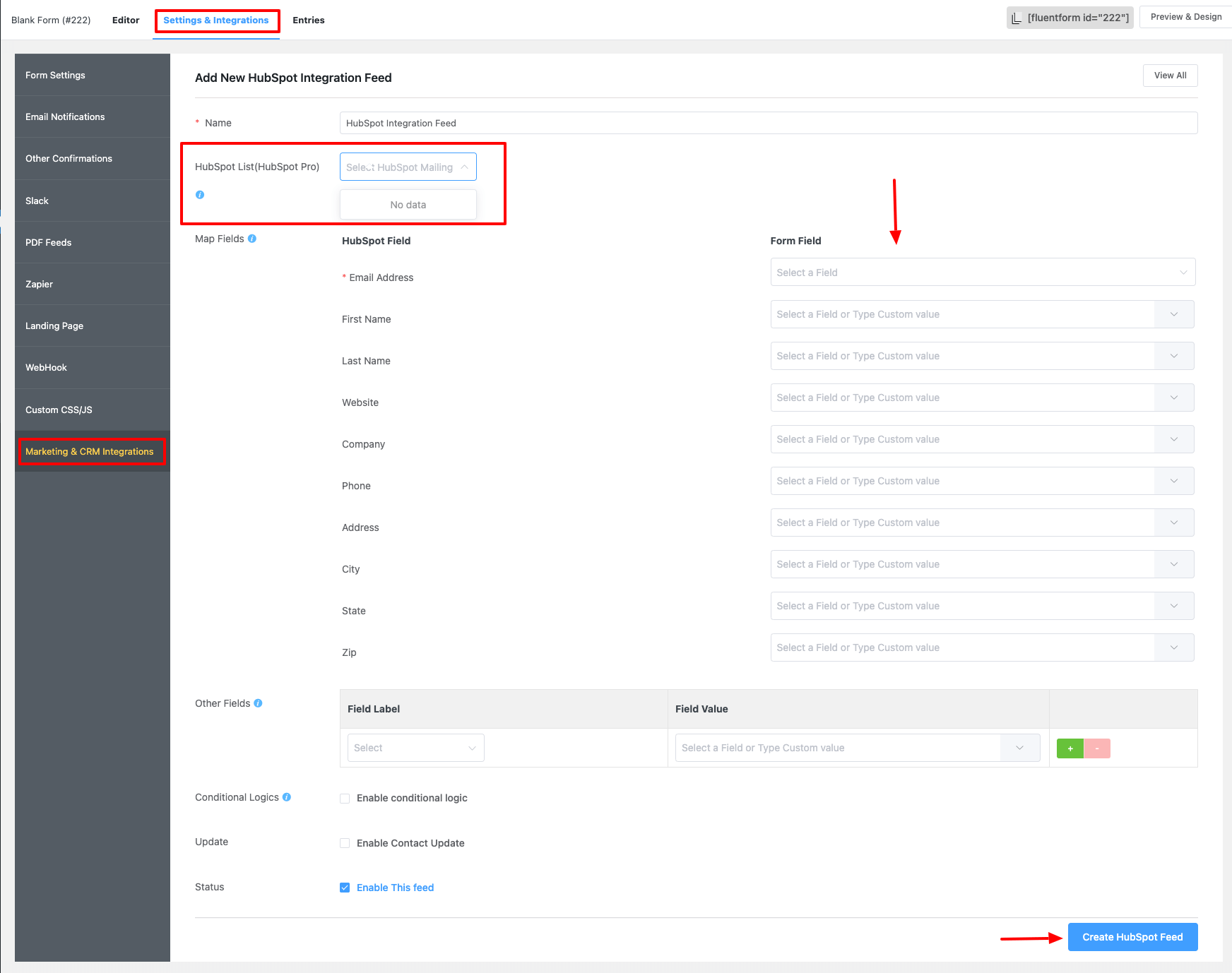Image resolution: width=1232 pixels, height=973 pixels.
Task: Enable conditional logic checkbox
Action: pos(345,799)
